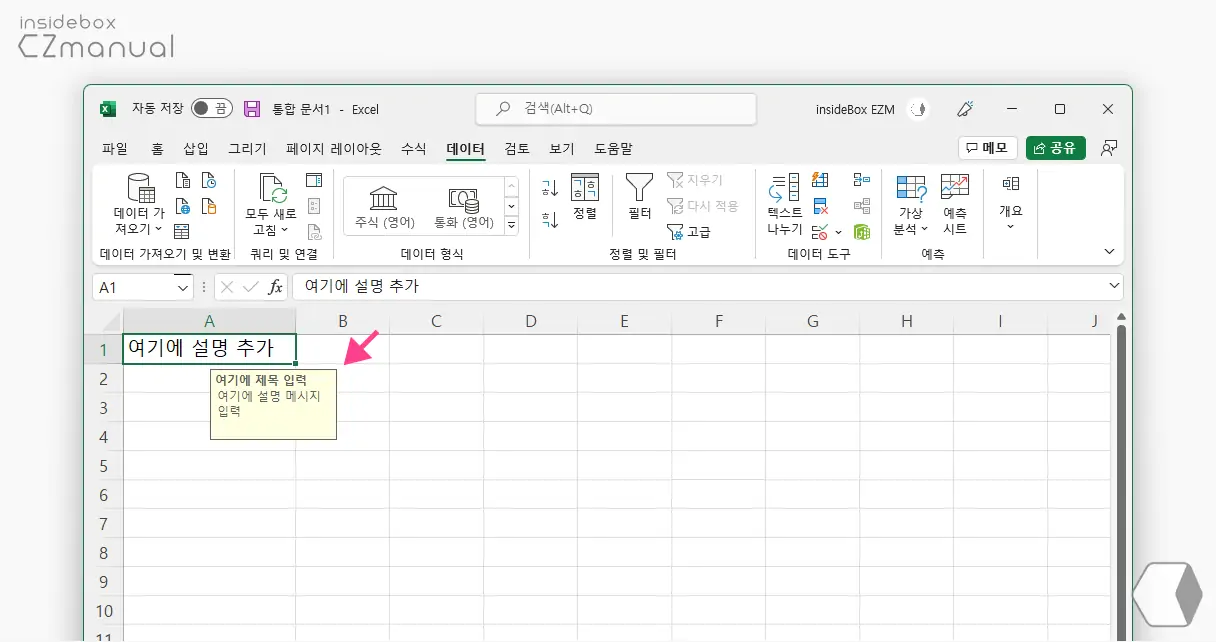The image size is (1216, 642).
Task: Toggle the Filter (필터) funnel
Action: pyautogui.click(x=639, y=197)
